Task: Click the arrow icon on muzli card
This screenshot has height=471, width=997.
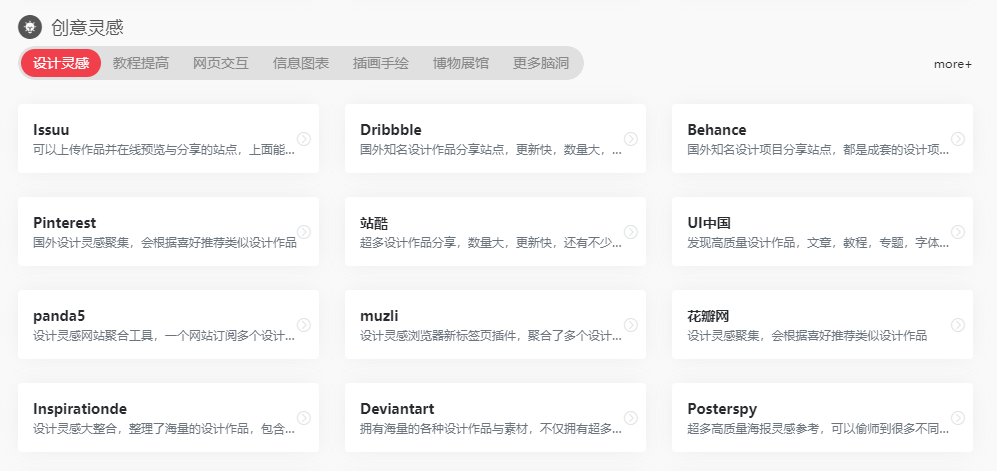Action: point(631,325)
